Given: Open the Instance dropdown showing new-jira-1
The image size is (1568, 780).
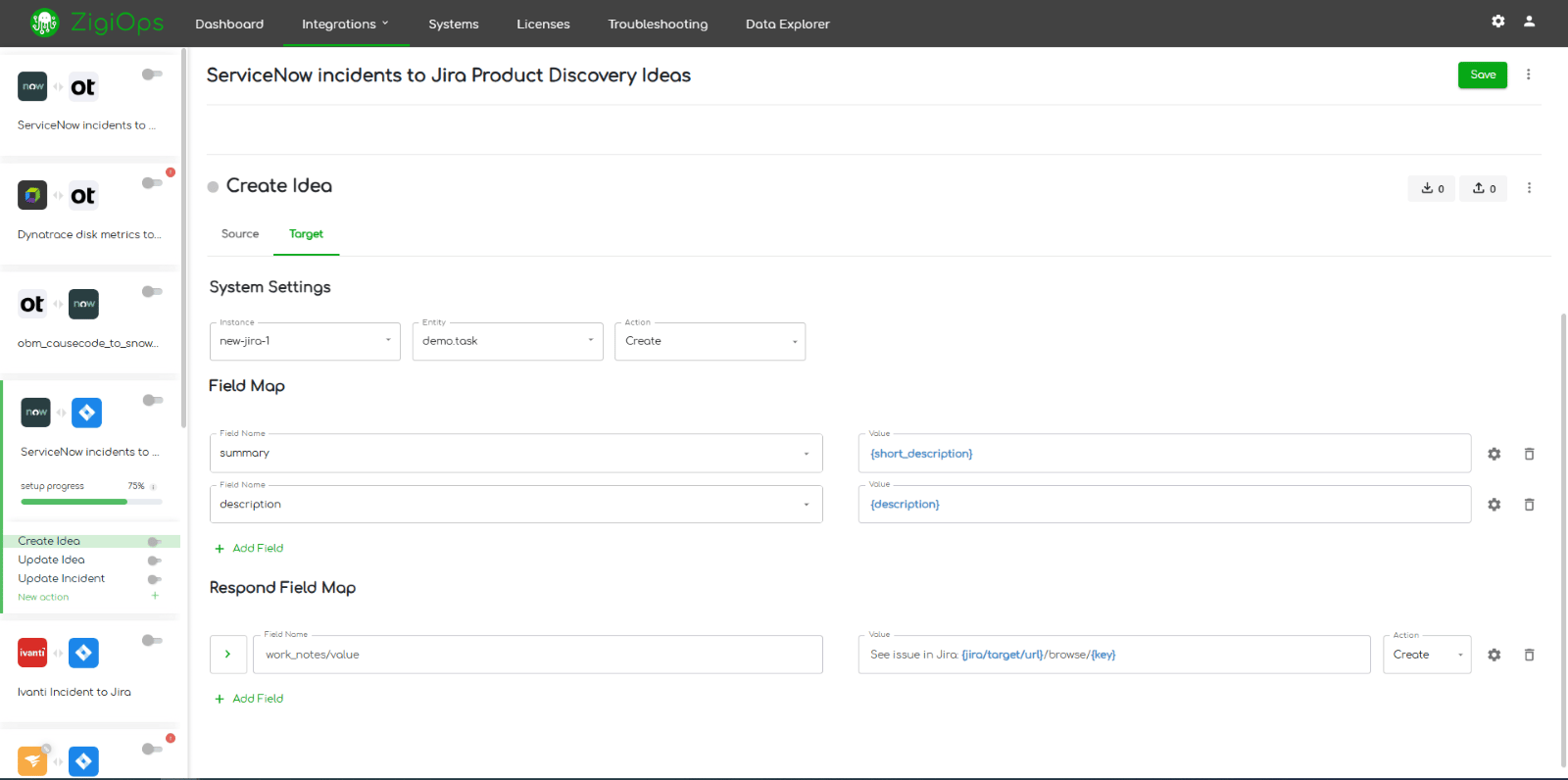Looking at the screenshot, I should (305, 341).
